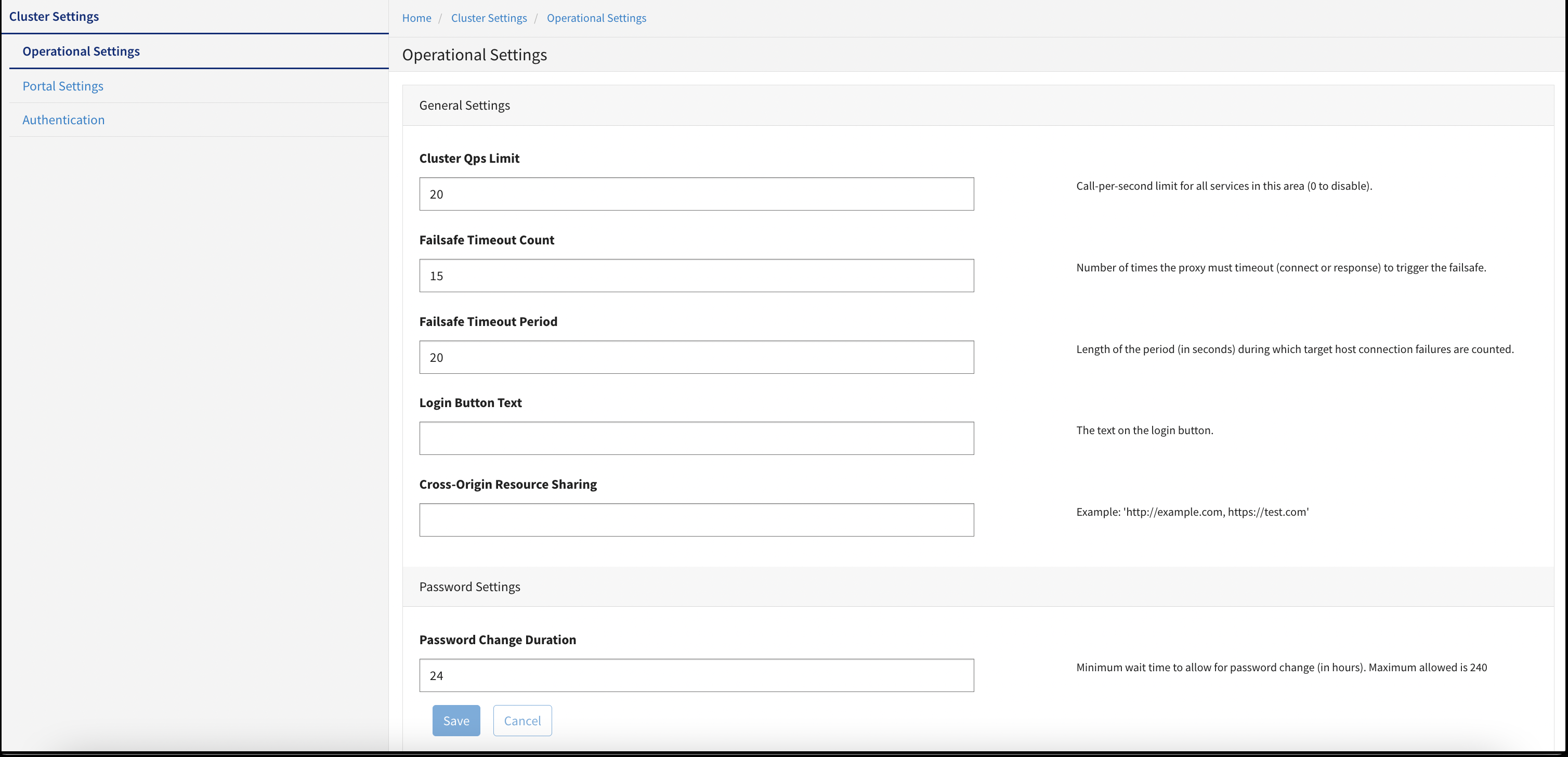Click the General Settings section header

point(464,105)
